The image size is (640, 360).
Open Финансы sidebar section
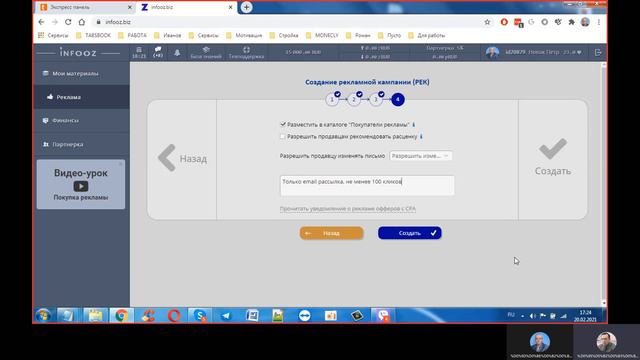point(82,121)
